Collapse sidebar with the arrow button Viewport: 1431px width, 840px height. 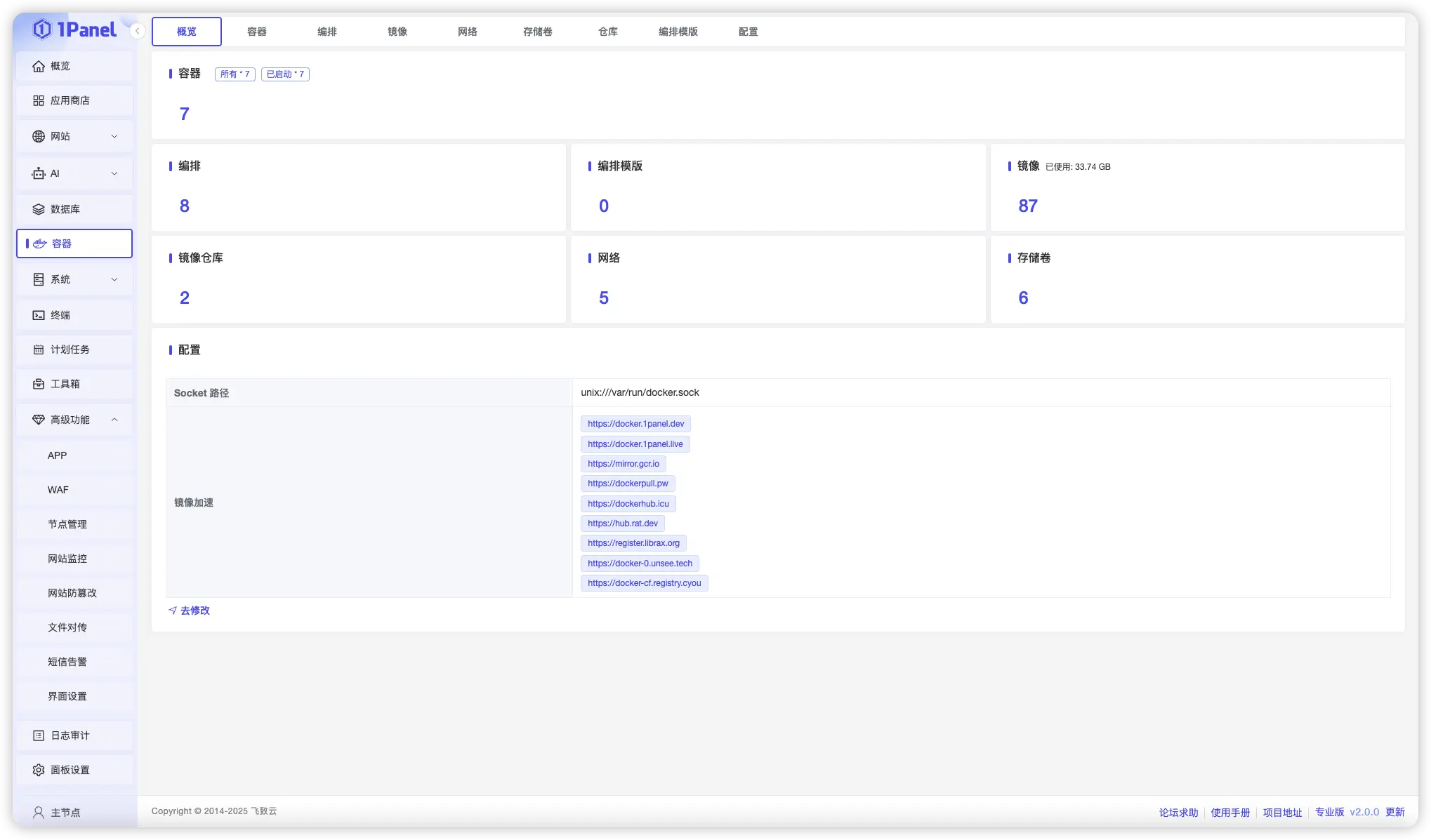coord(138,31)
